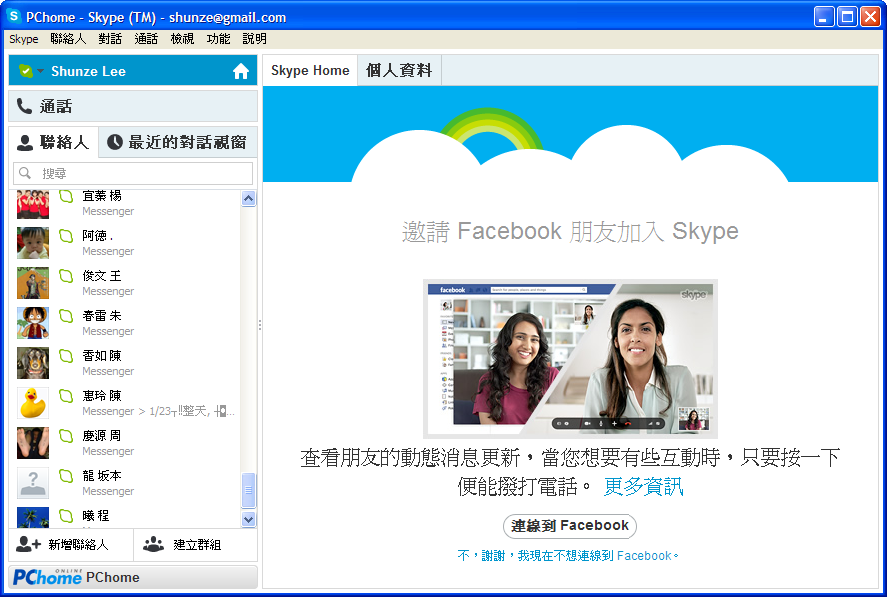Click the Home icon beside Shunze Lee
Viewport: 887px width, 597px height.
pyautogui.click(x=241, y=71)
